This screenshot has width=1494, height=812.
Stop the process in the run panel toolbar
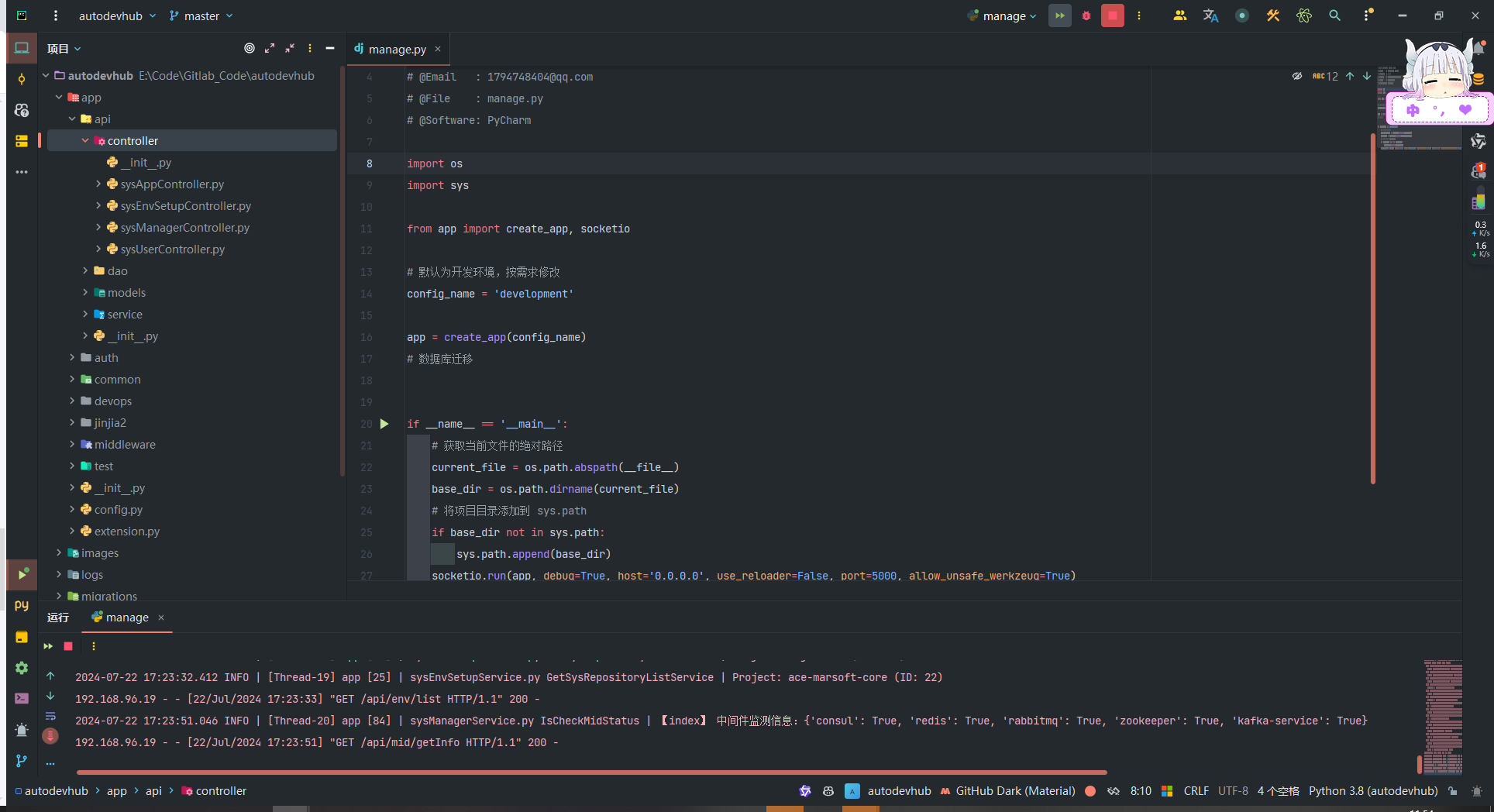pos(68,646)
